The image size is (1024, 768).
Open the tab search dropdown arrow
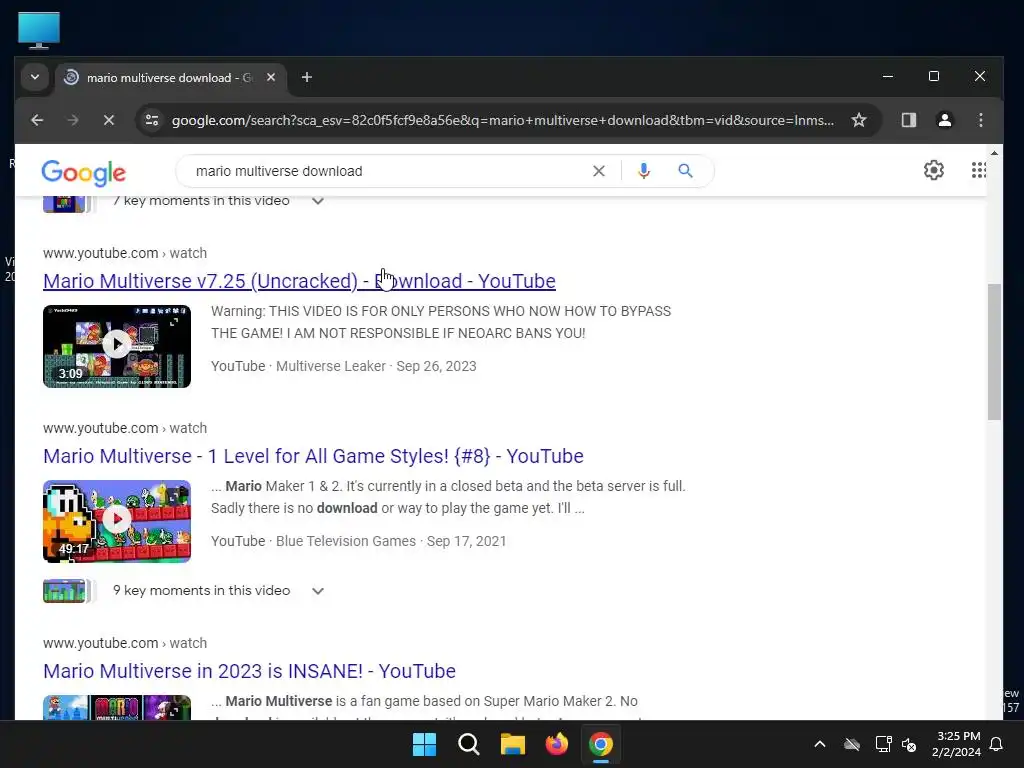pos(35,77)
